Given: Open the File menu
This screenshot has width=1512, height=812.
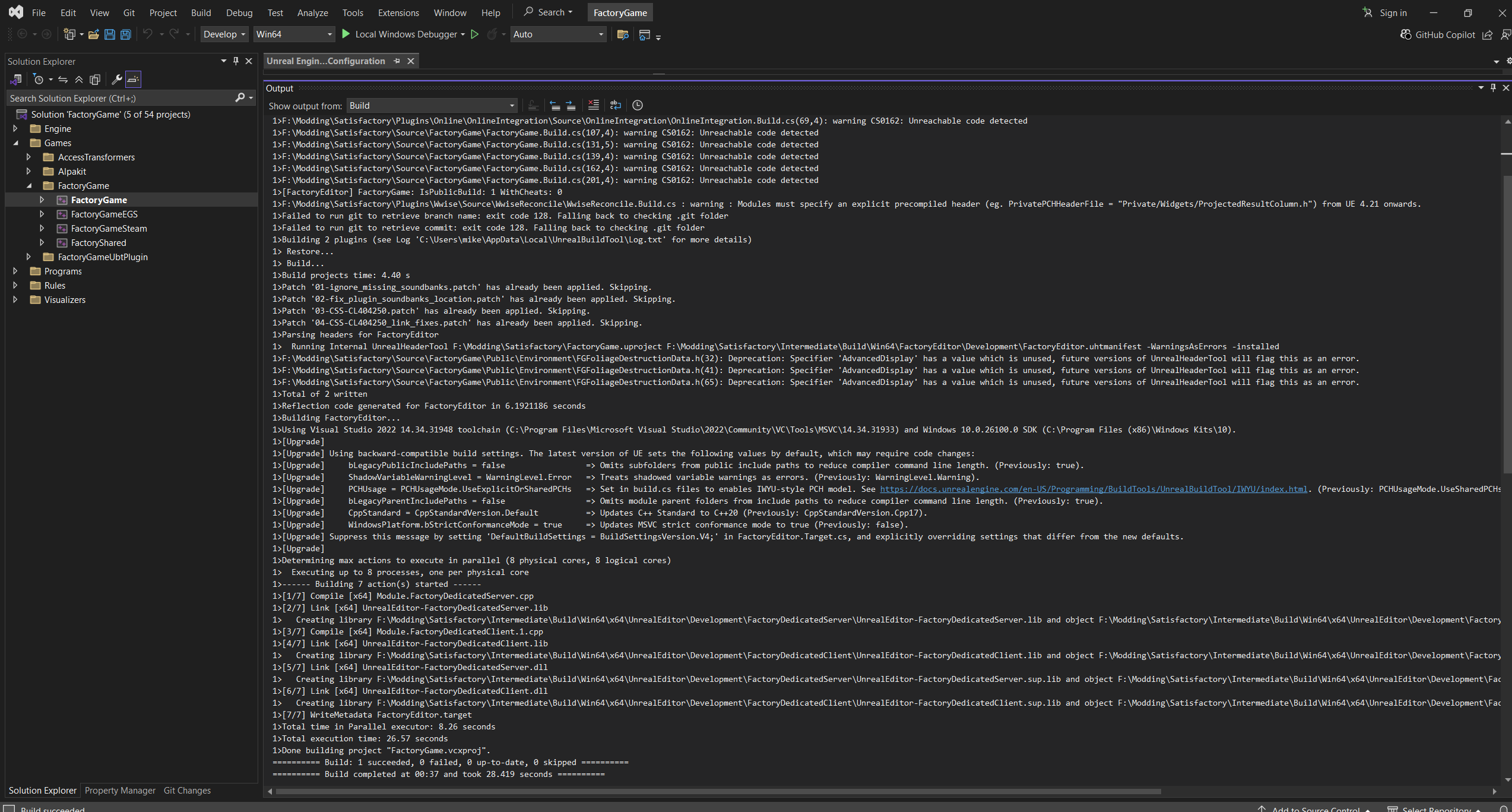Looking at the screenshot, I should pos(39,12).
